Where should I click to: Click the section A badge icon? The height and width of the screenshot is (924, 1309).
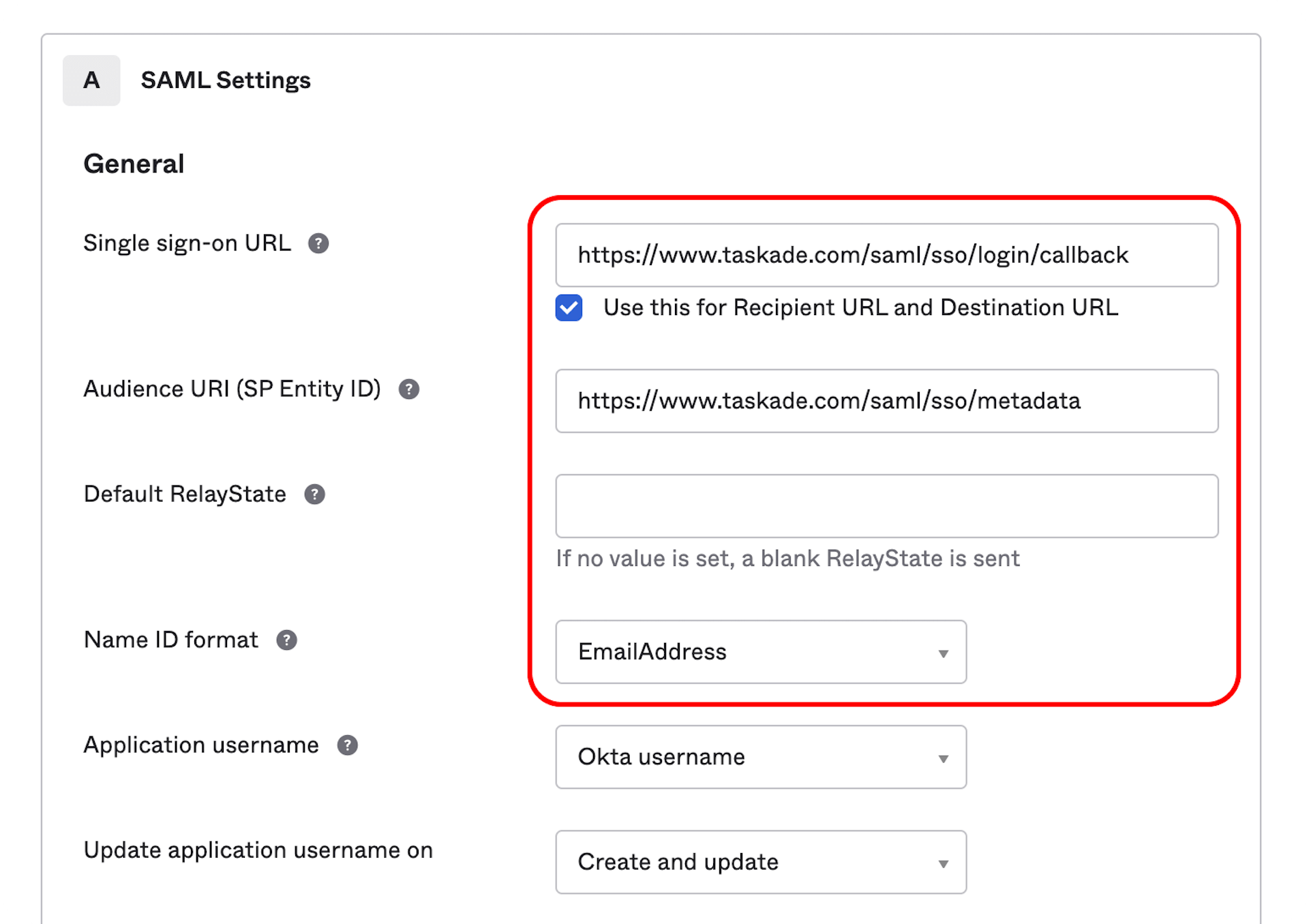coord(91,80)
